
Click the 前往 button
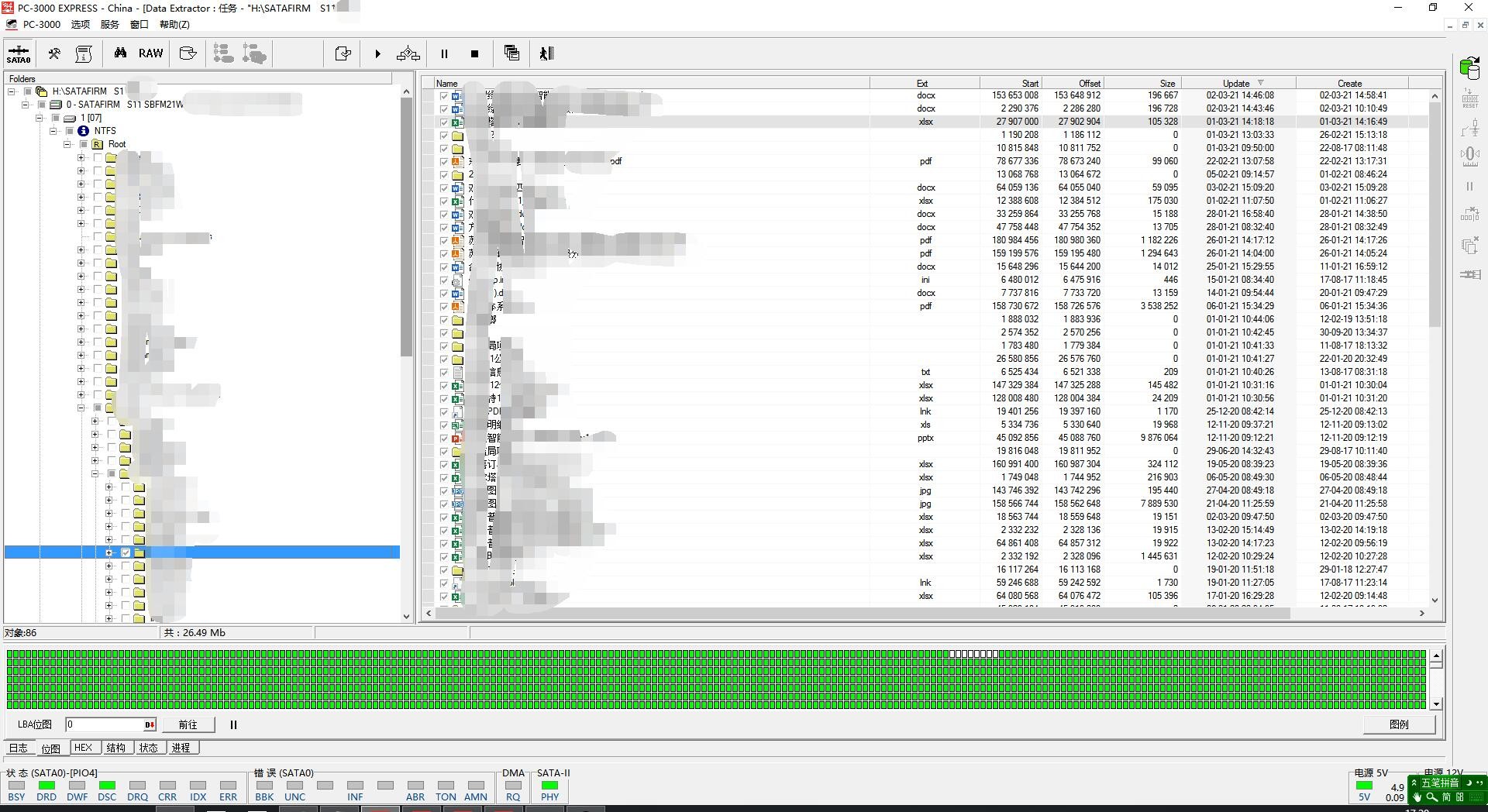pyautogui.click(x=188, y=725)
